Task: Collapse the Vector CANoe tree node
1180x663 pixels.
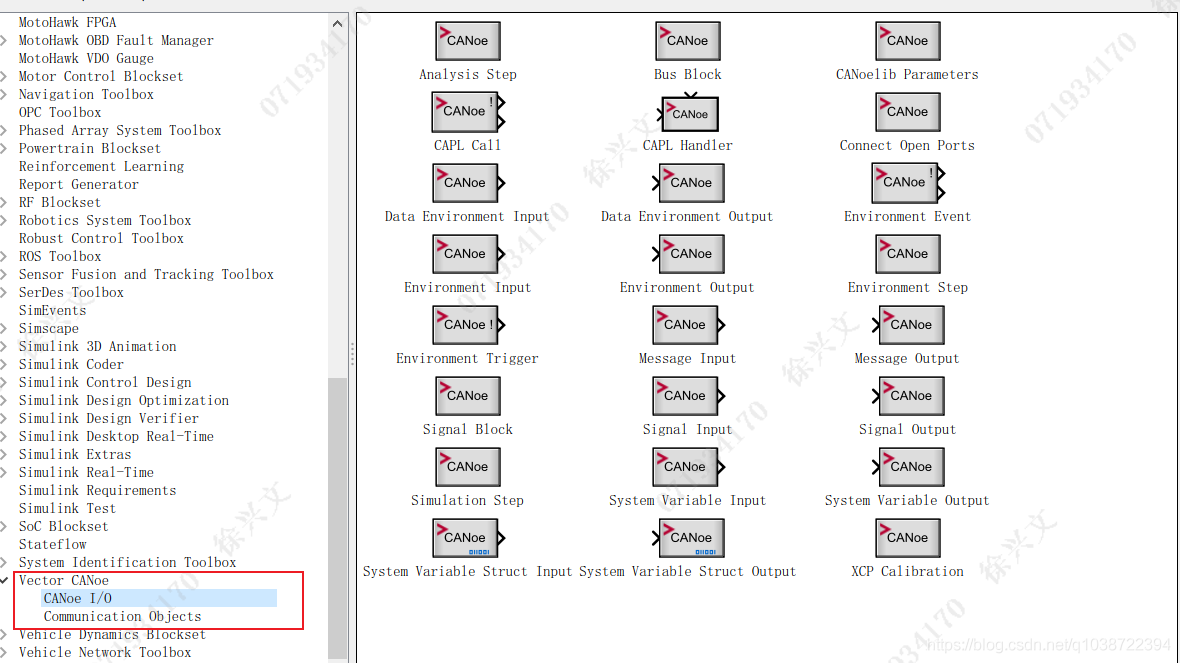Action: (5, 580)
